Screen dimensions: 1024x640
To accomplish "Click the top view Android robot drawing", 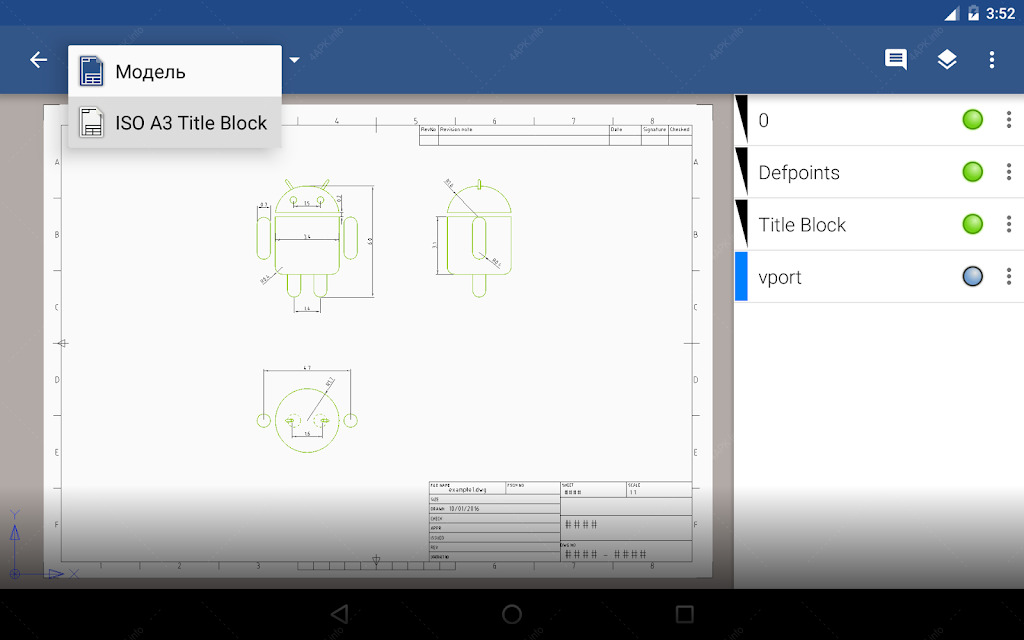I will click(307, 420).
